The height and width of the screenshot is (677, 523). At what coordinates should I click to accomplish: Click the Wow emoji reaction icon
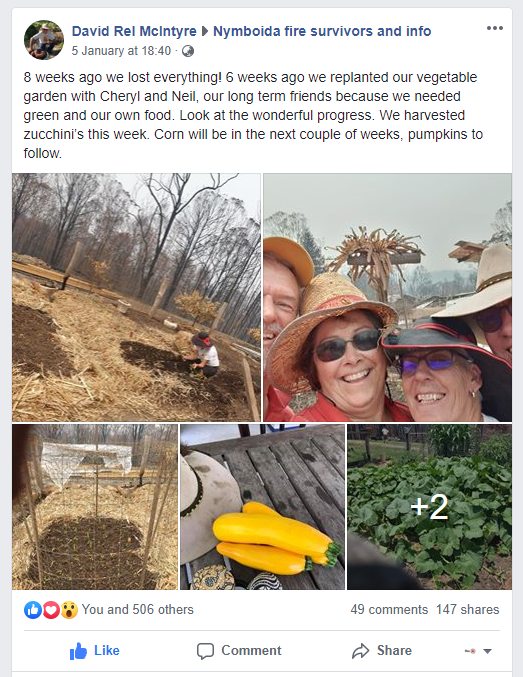69,610
